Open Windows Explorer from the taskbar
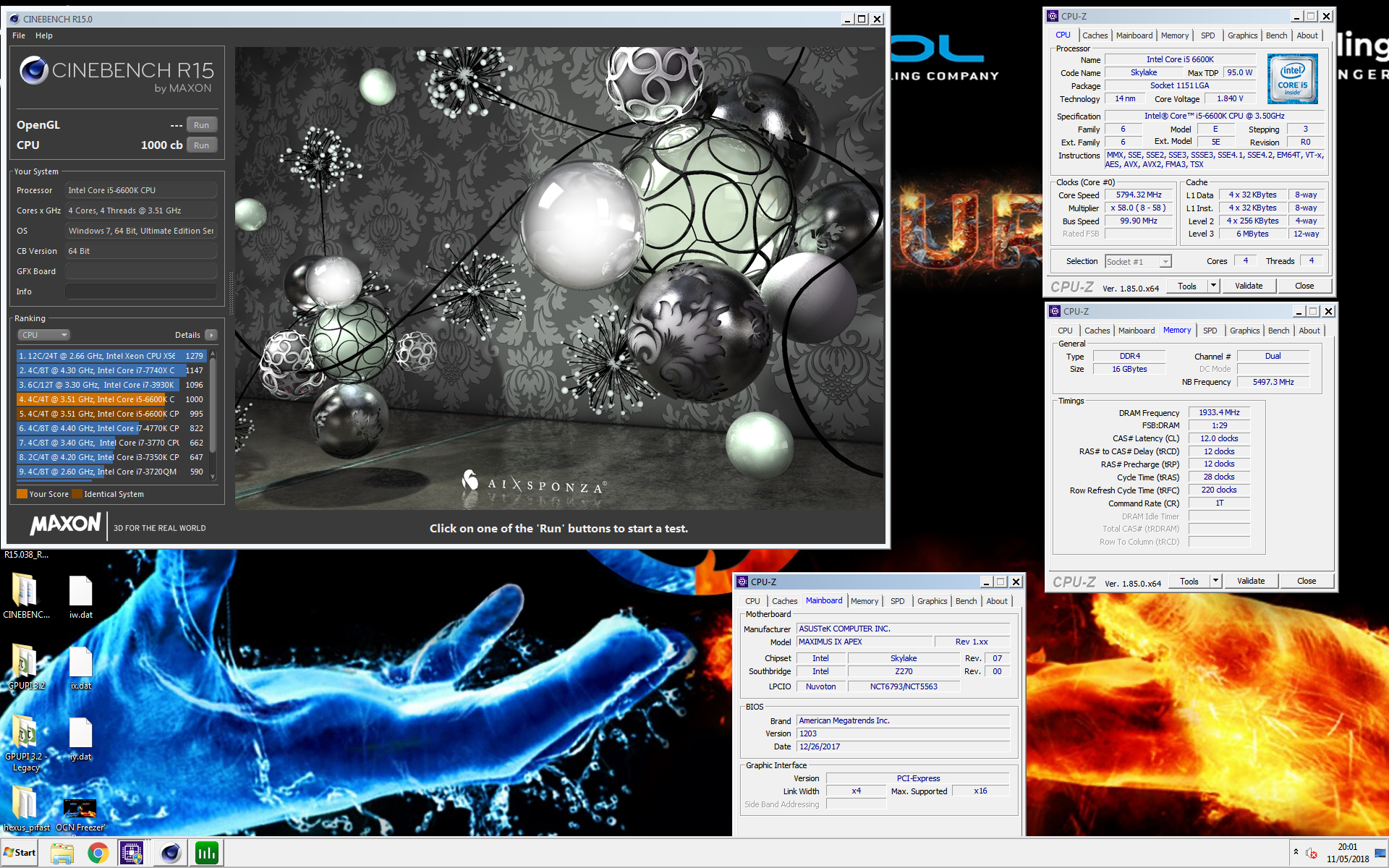The image size is (1389, 868). [x=62, y=854]
